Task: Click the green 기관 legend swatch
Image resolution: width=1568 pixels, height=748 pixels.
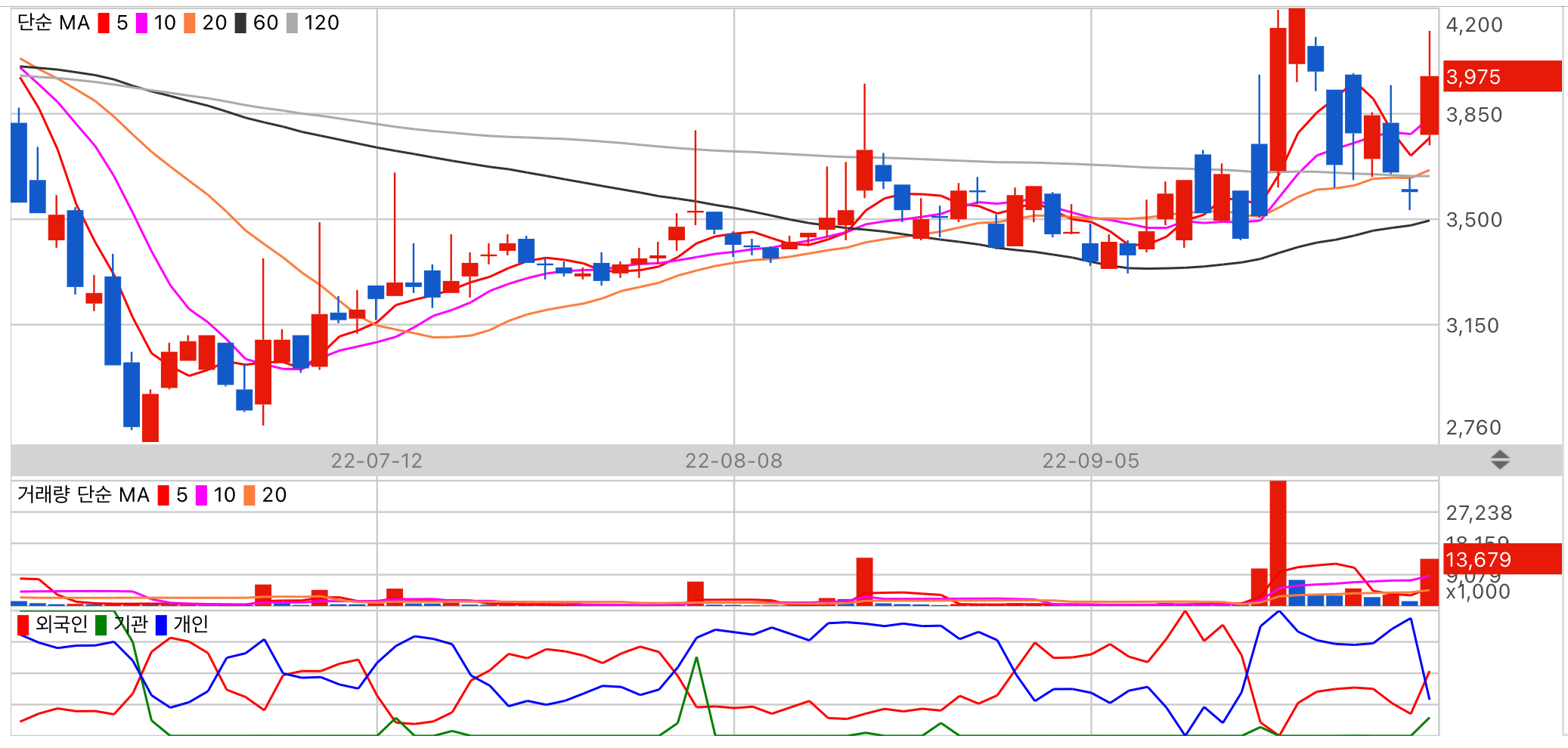Action: point(101,625)
